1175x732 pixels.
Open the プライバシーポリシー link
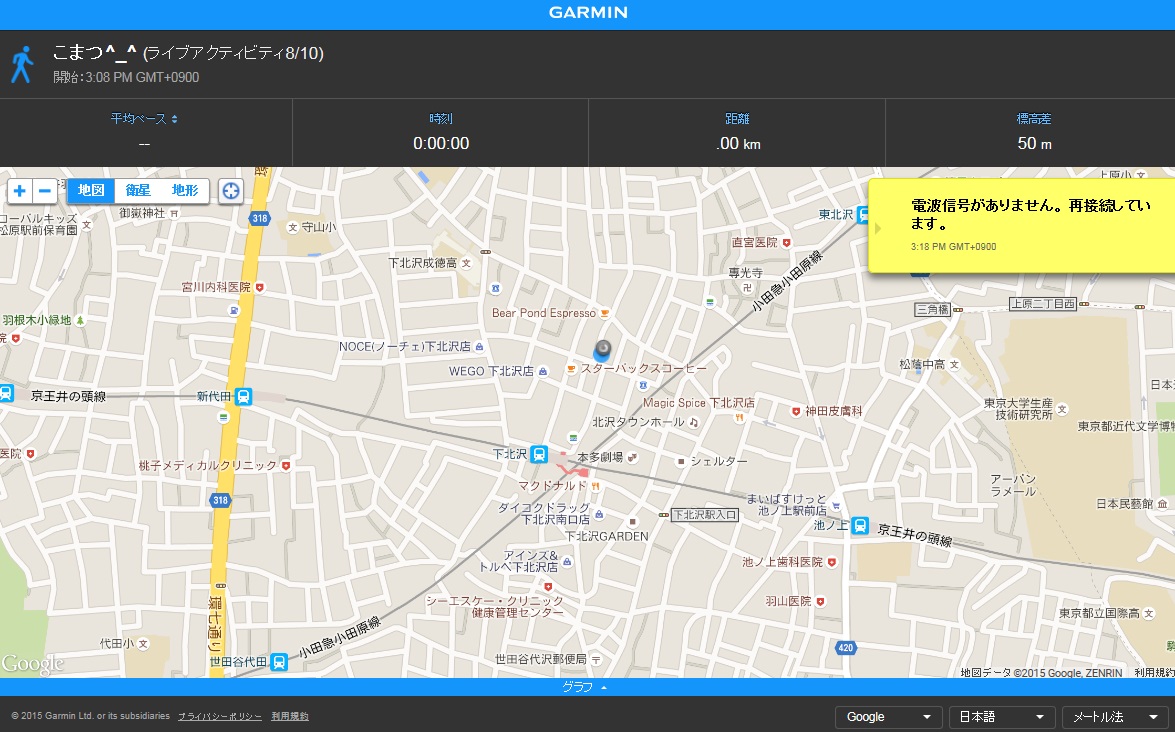pos(220,716)
